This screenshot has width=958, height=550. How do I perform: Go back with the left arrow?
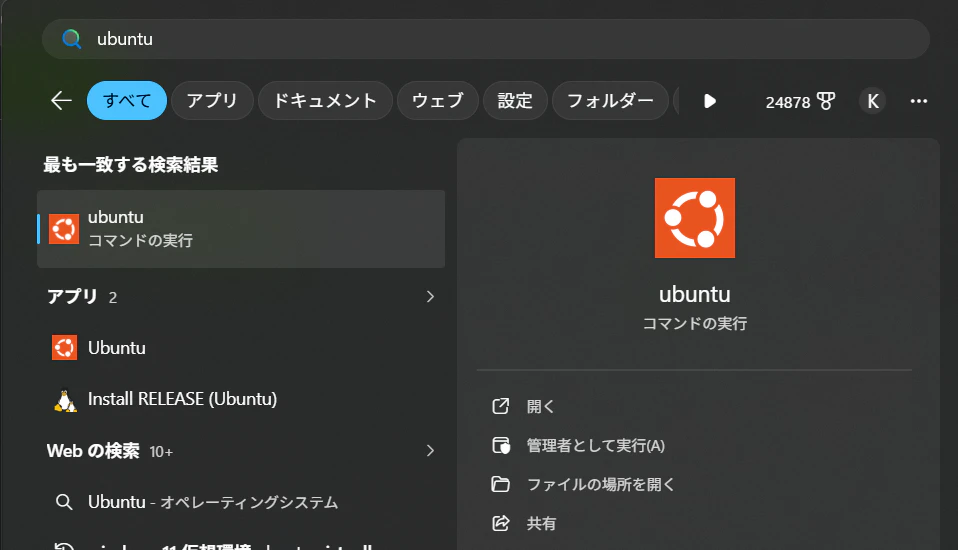(x=61, y=100)
